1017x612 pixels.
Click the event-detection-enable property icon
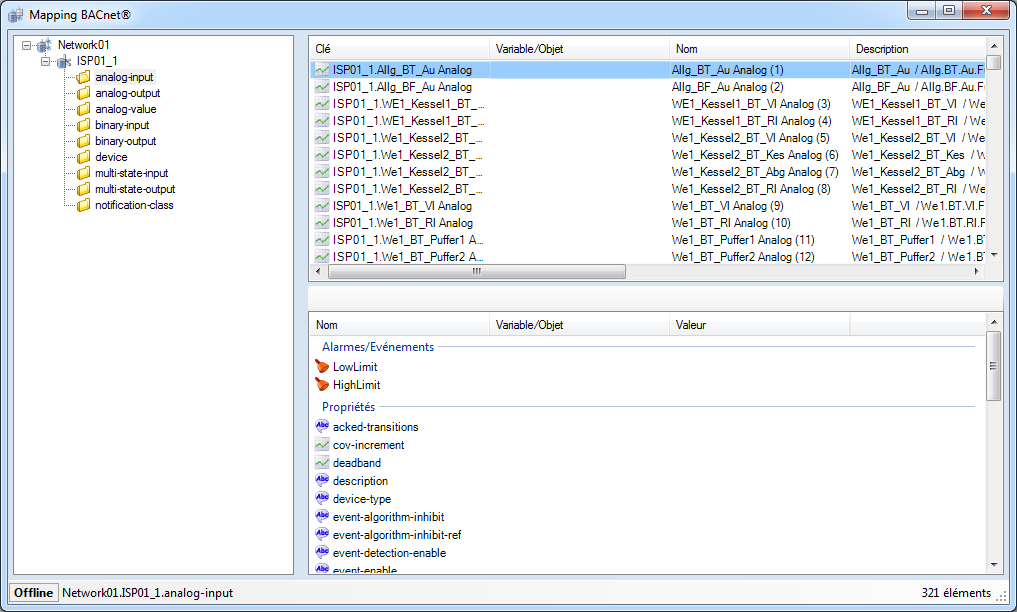coord(322,552)
